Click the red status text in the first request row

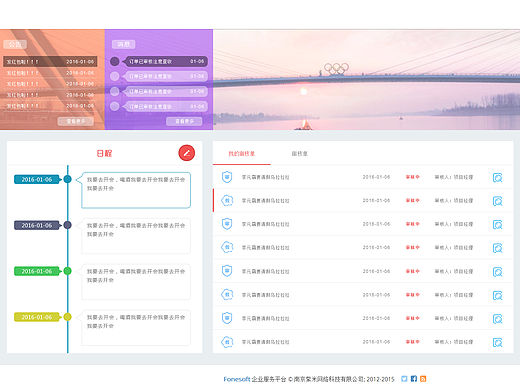pyautogui.click(x=412, y=177)
